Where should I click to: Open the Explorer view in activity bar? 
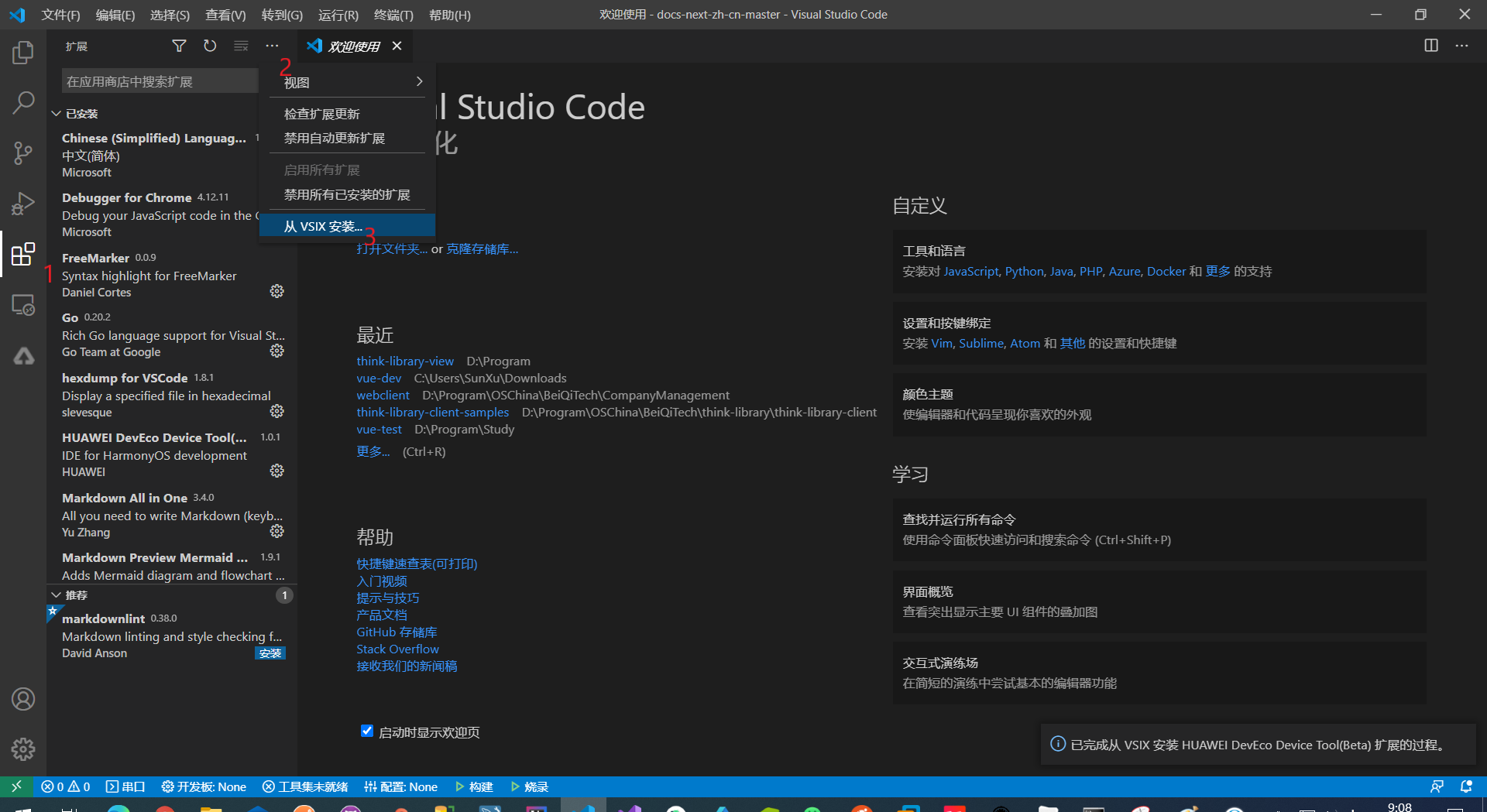coord(23,53)
